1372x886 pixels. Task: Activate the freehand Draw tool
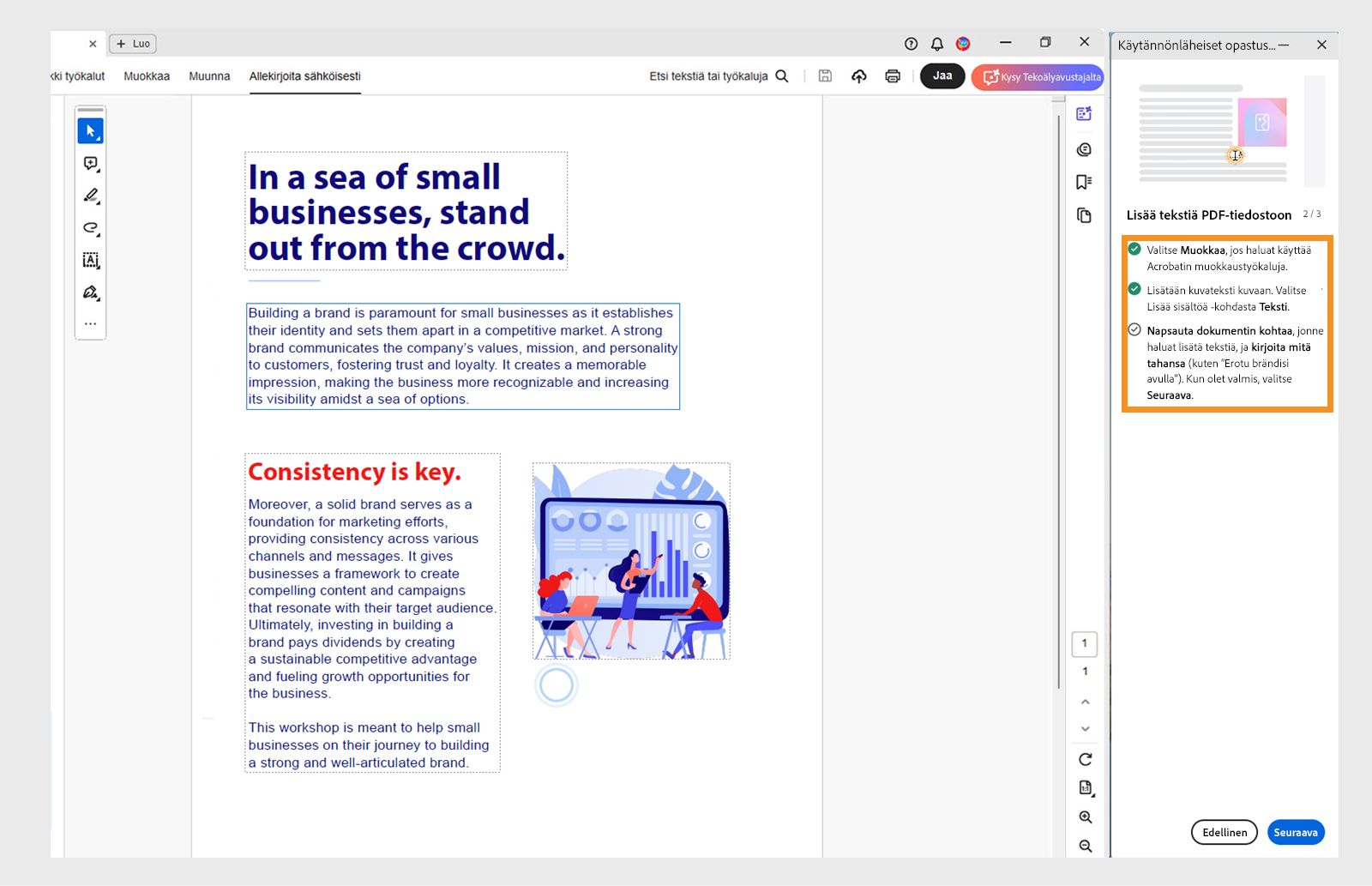click(x=90, y=227)
